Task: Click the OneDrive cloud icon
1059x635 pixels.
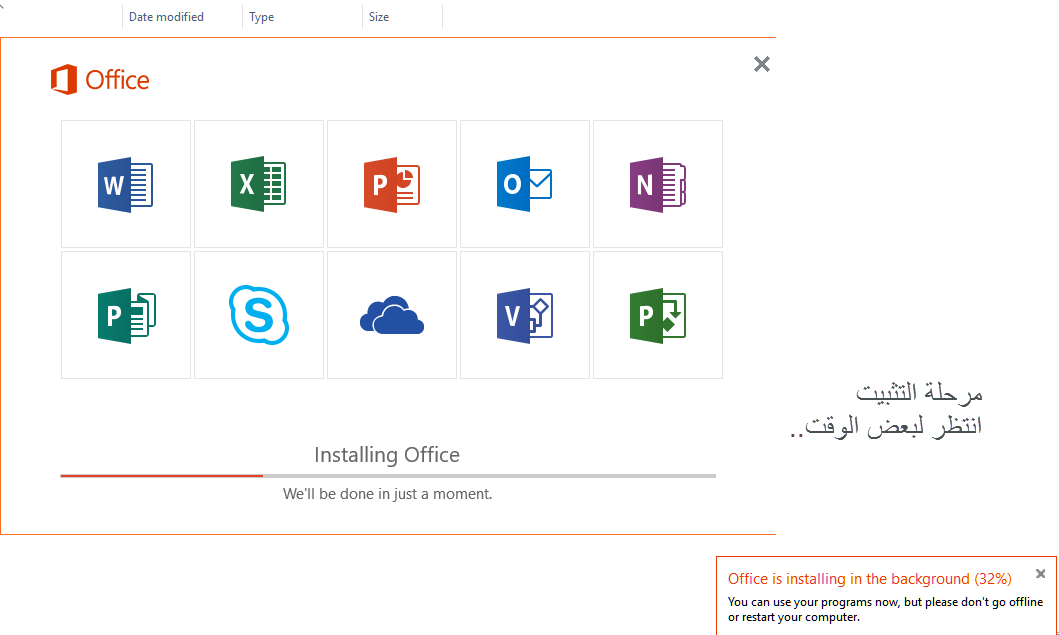Action: (x=392, y=315)
